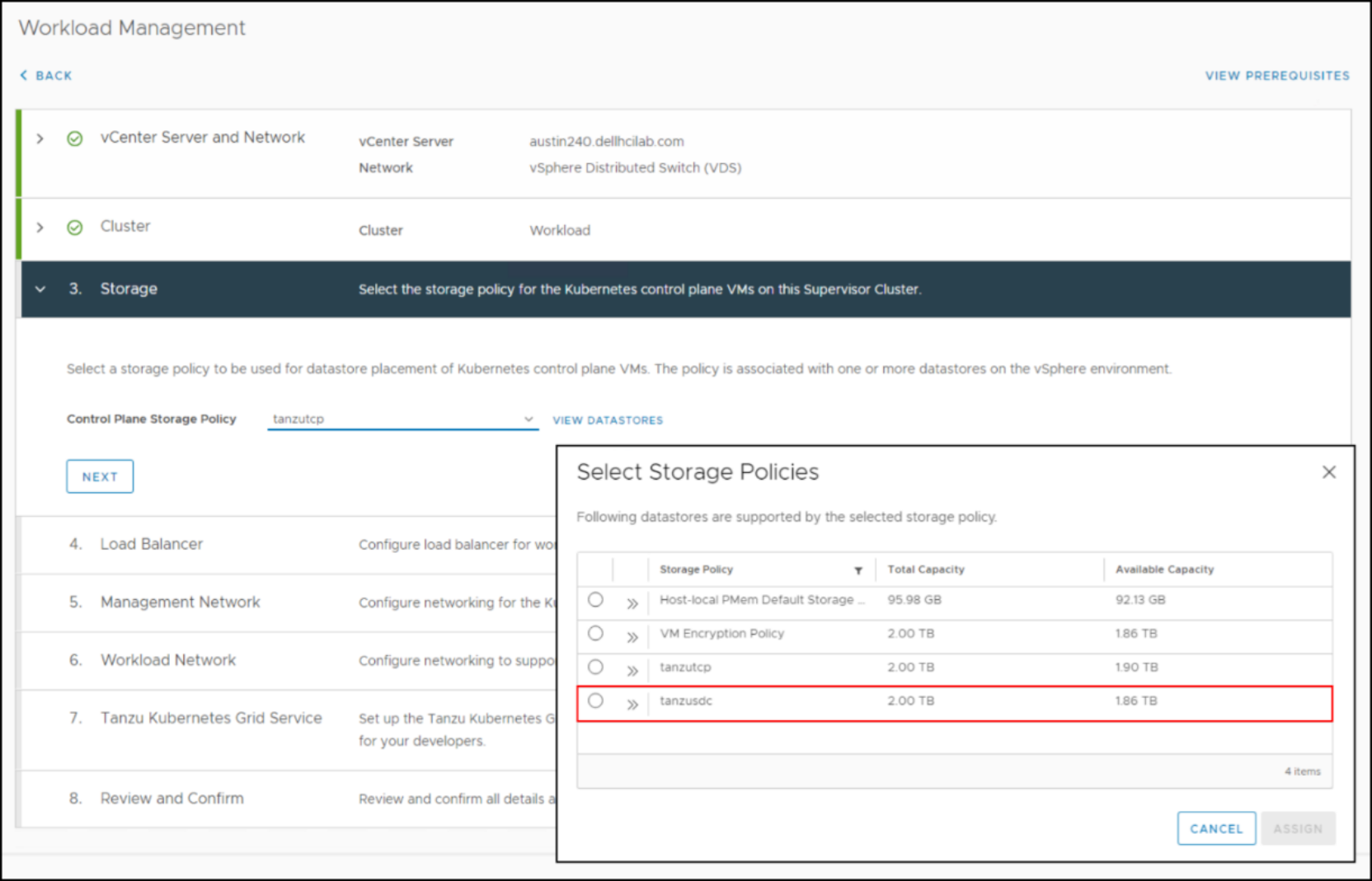The image size is (1372, 881).
Task: Click the tanzutcp policy name in the table
Action: click(684, 668)
